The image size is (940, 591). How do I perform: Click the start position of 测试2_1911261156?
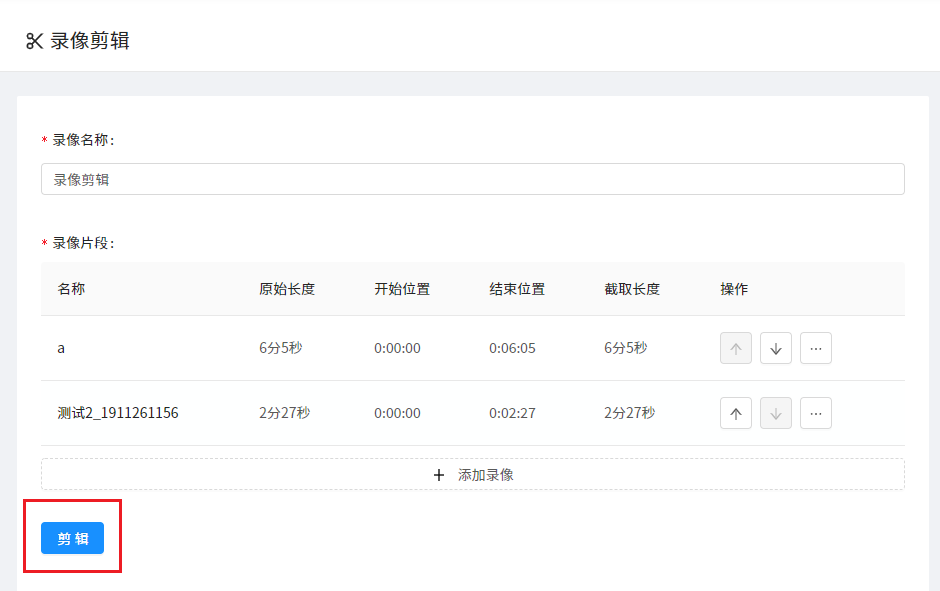397,413
